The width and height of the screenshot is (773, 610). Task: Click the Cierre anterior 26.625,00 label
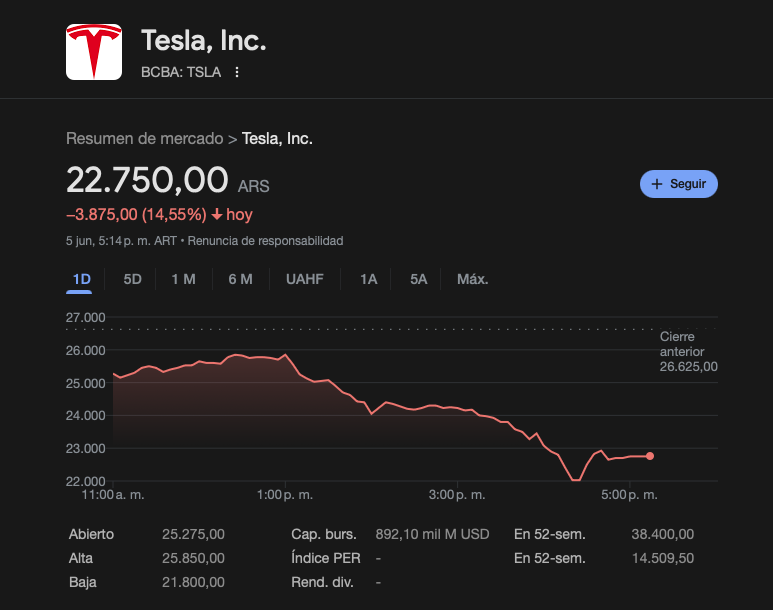click(688, 352)
